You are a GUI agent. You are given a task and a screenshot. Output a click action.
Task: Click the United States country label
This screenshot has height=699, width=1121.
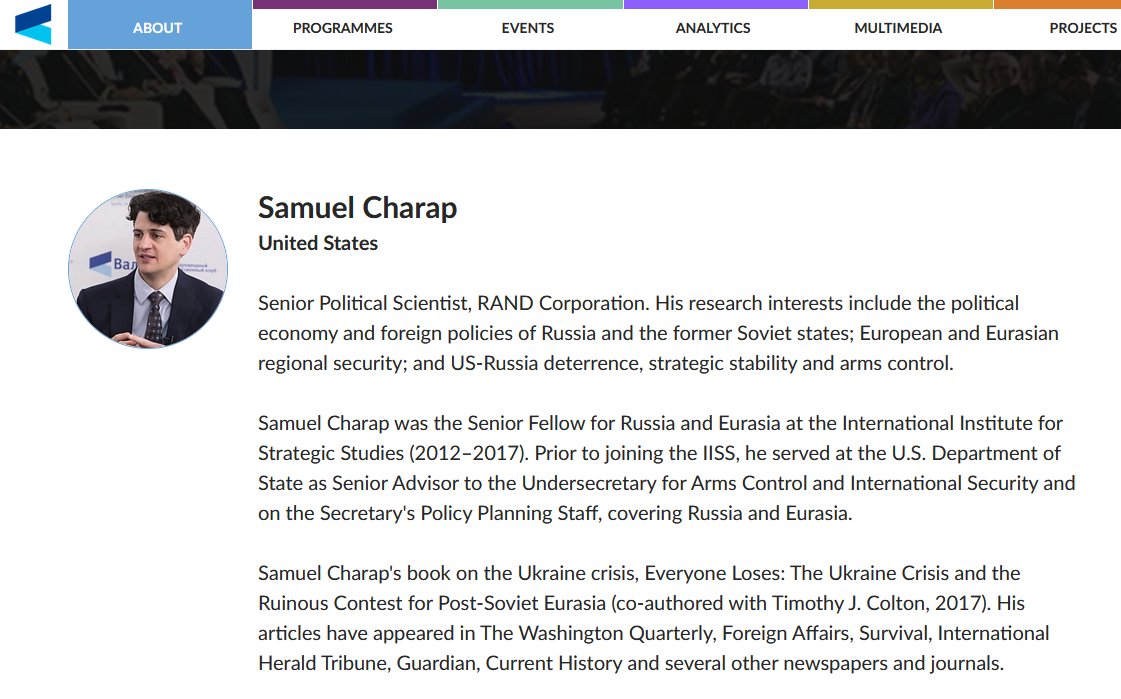pos(318,243)
